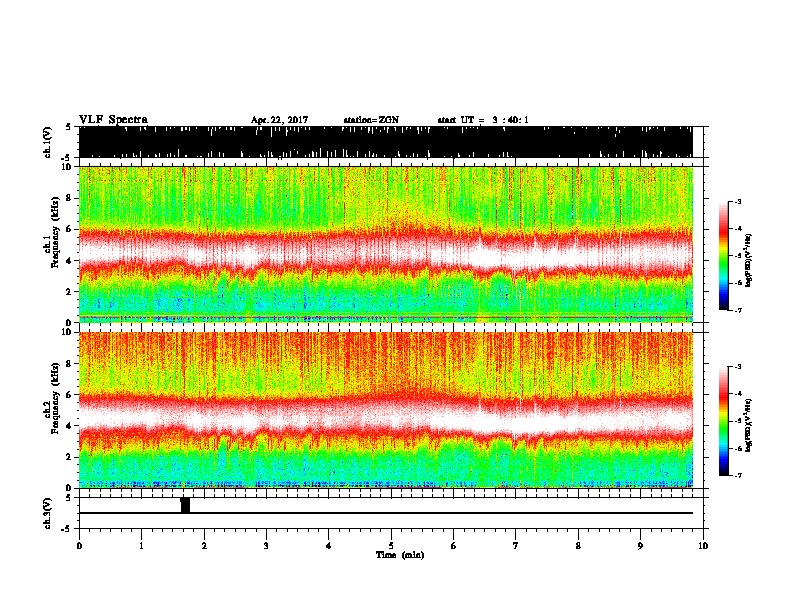Click the log(PSD) label beside ch.1 colorbar
792x612 pixels.
coord(749,260)
